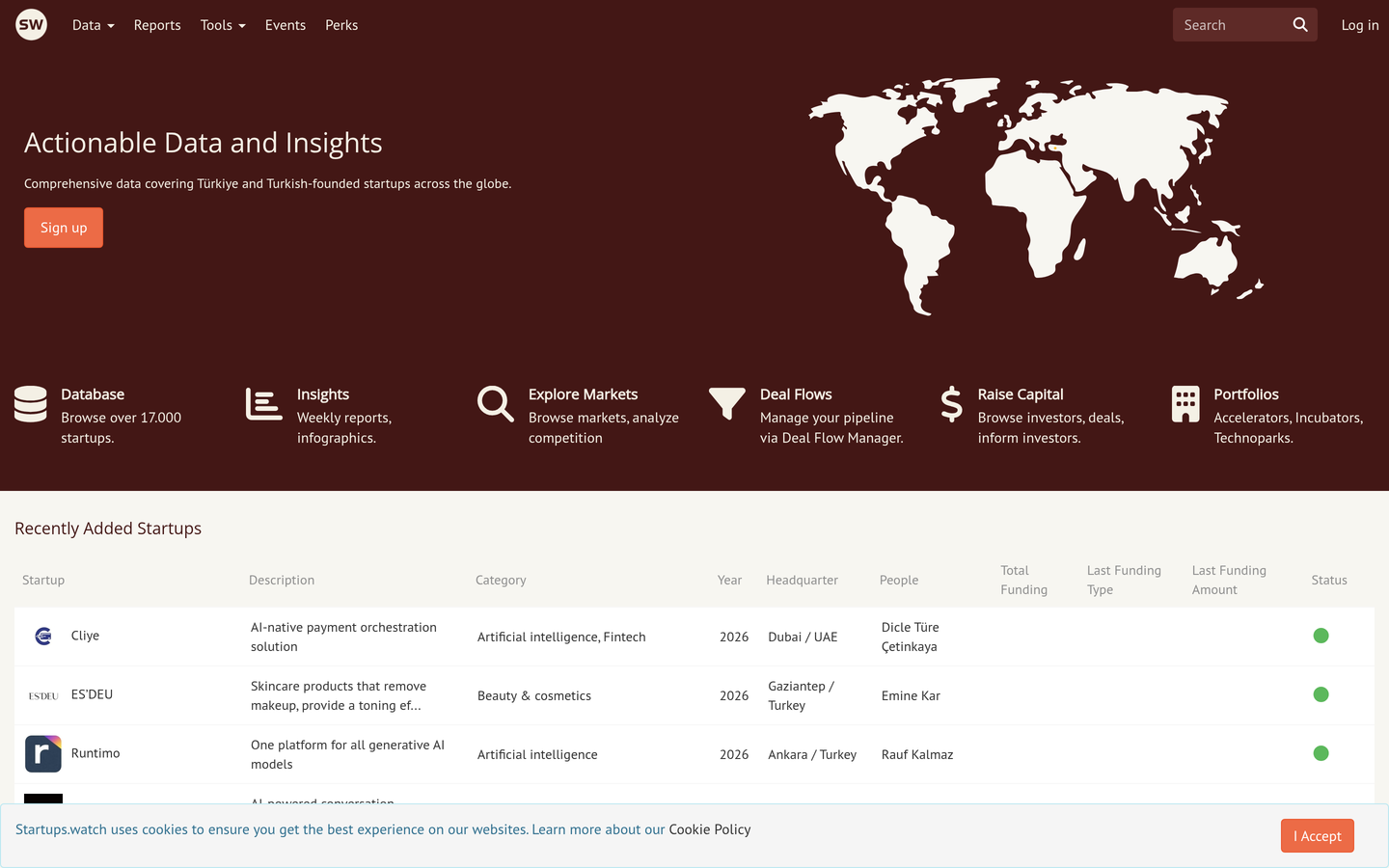1389x868 pixels.
Task: Click 'One platform for all generative AI models'
Action: coord(347,754)
